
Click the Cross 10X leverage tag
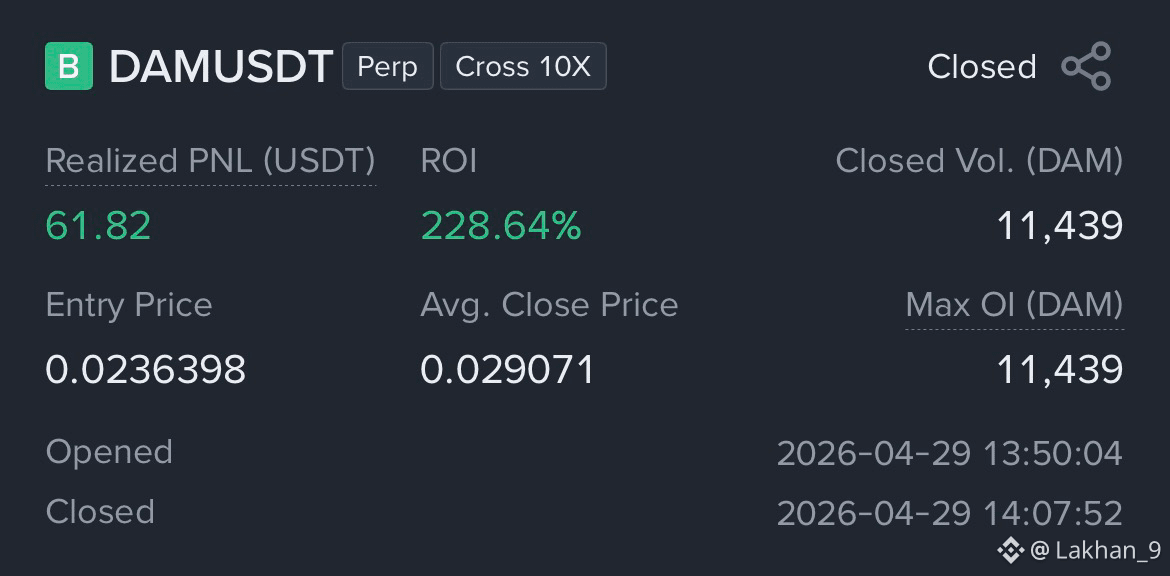click(x=523, y=66)
